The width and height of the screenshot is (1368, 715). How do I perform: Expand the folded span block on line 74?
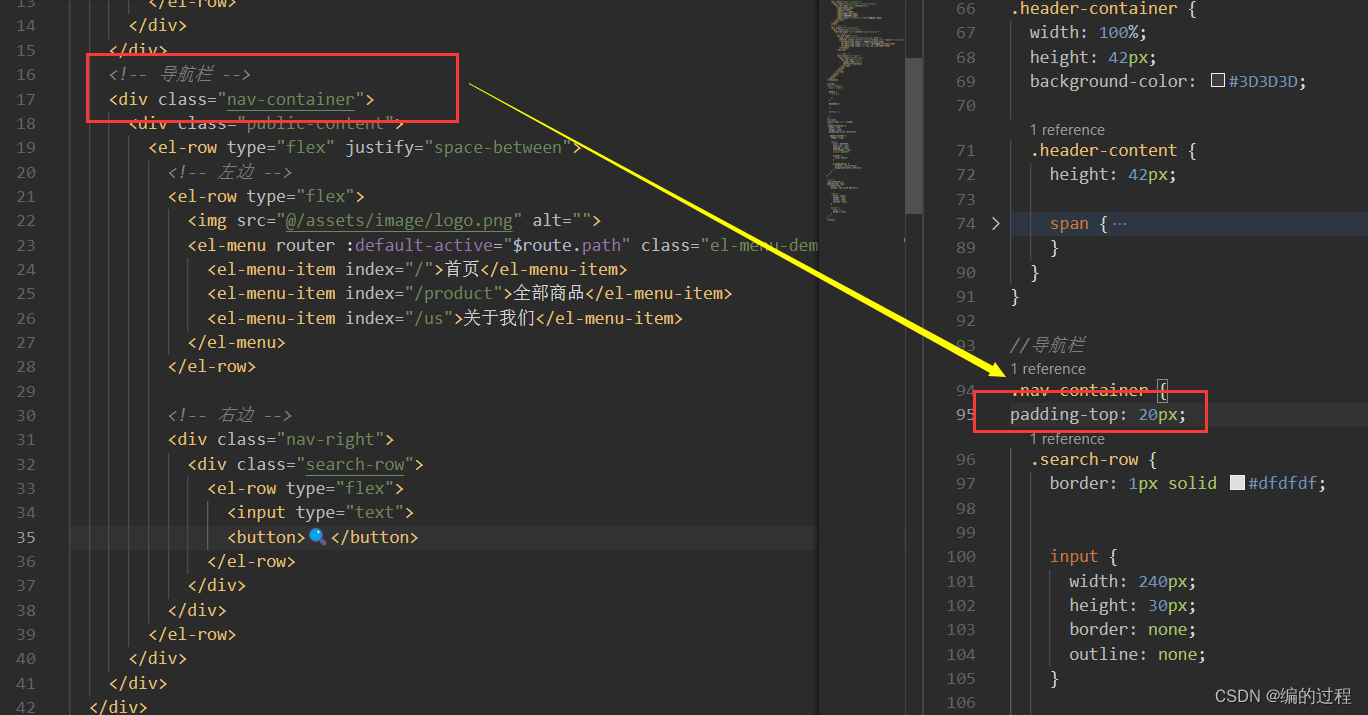(995, 223)
